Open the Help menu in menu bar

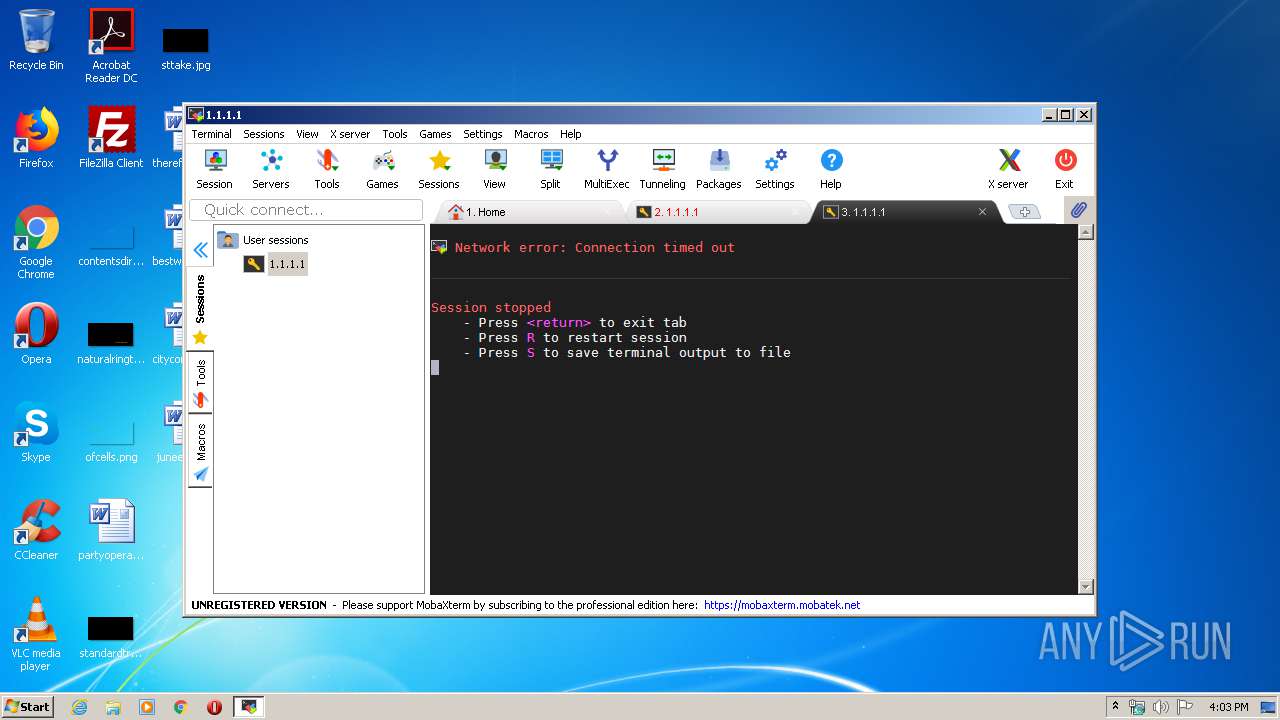(571, 134)
